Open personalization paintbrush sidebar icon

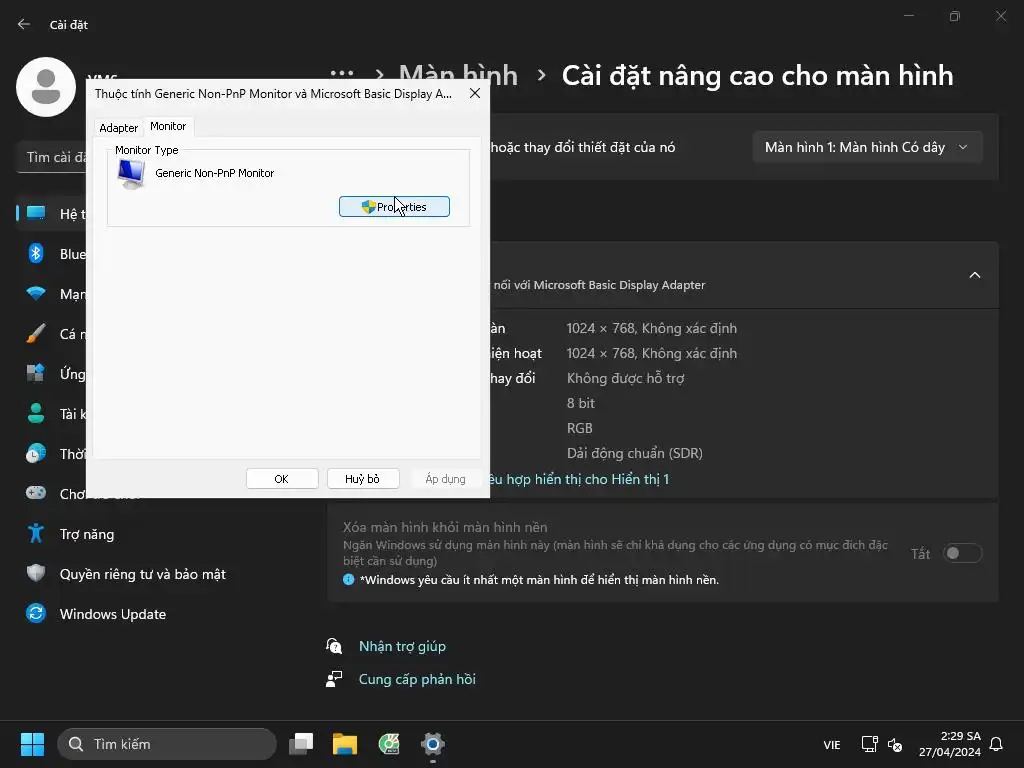[x=36, y=333]
